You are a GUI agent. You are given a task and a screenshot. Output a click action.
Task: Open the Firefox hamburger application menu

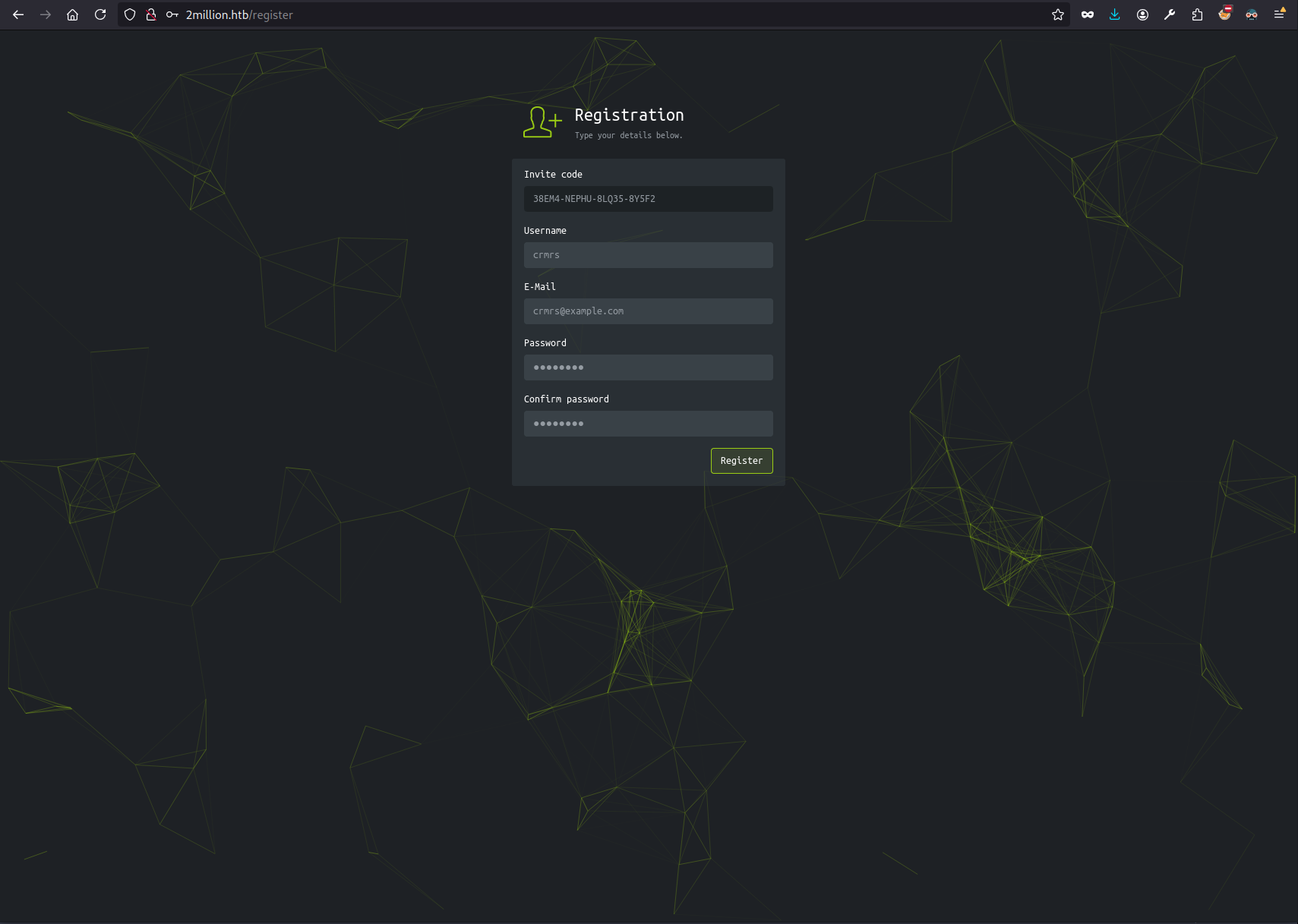tap(1279, 14)
